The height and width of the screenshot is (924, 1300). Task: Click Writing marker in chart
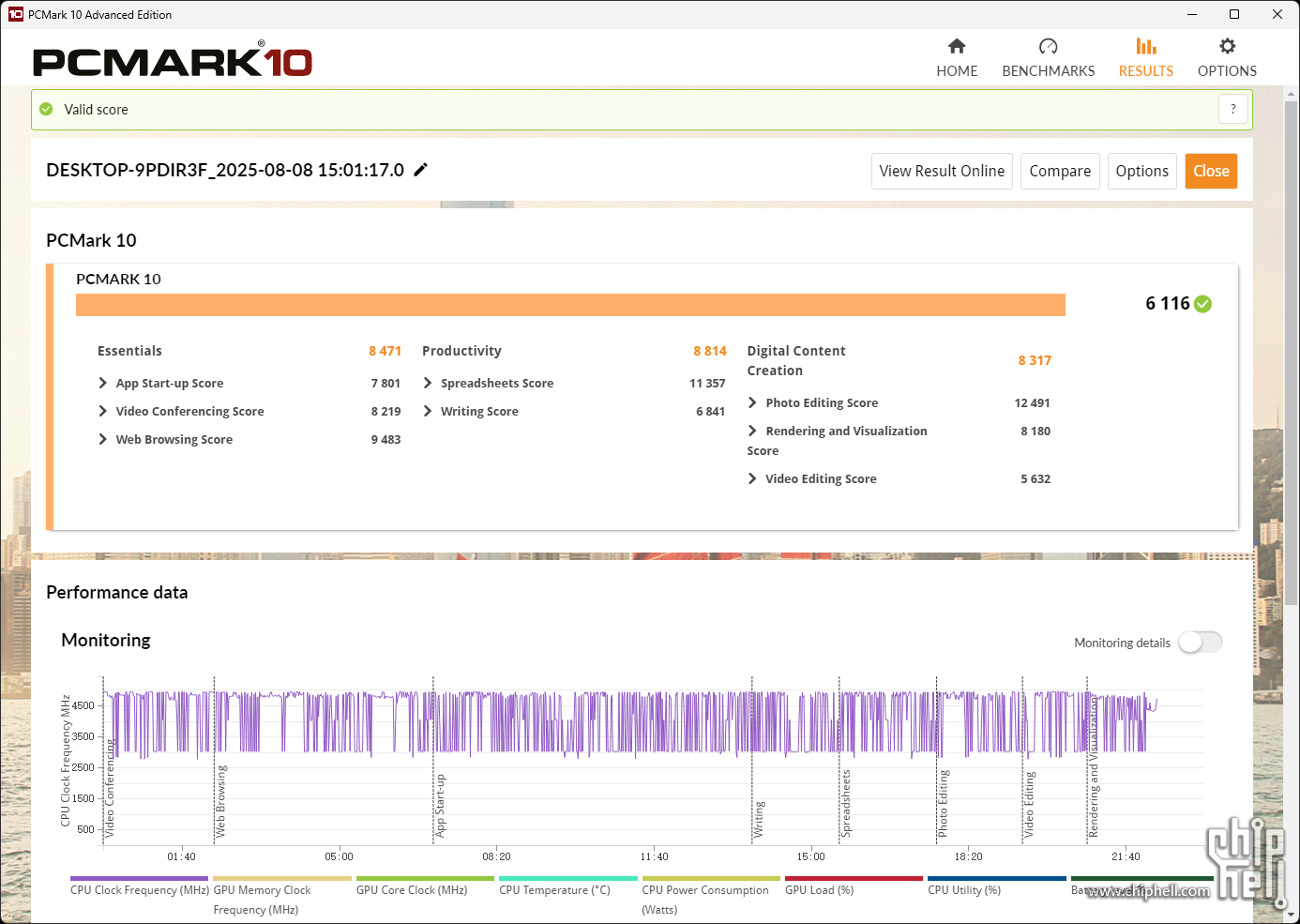pos(759,819)
